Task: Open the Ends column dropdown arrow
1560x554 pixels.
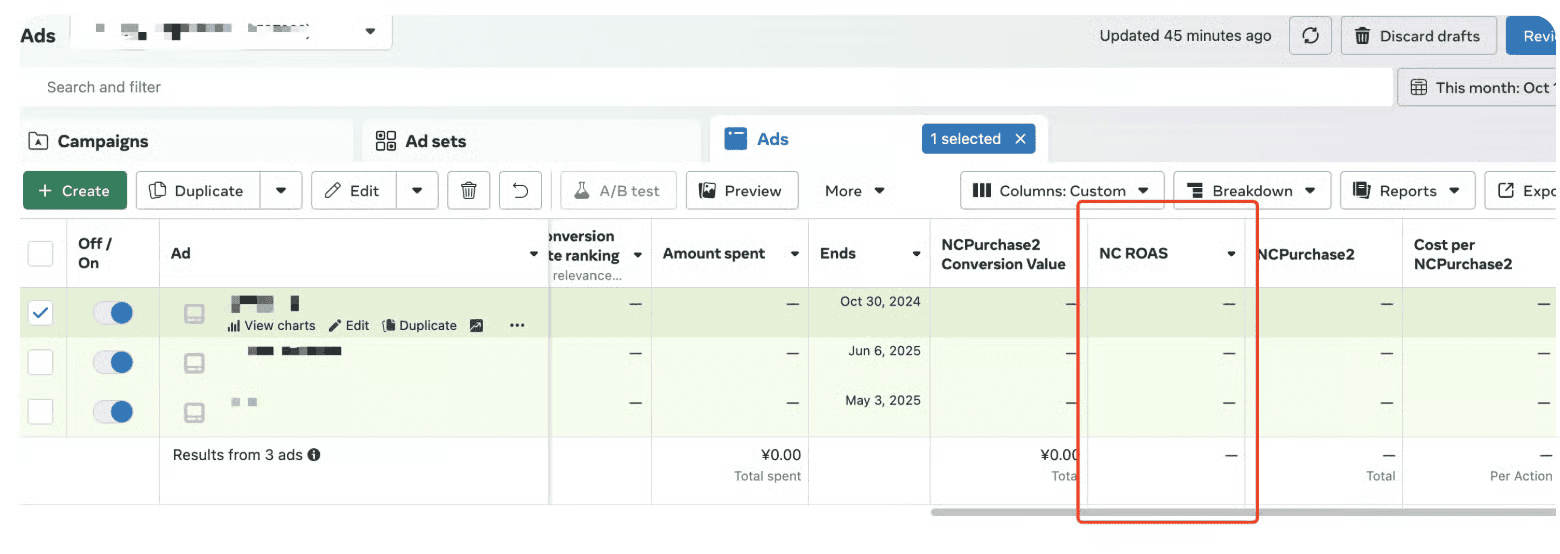Action: (916, 254)
